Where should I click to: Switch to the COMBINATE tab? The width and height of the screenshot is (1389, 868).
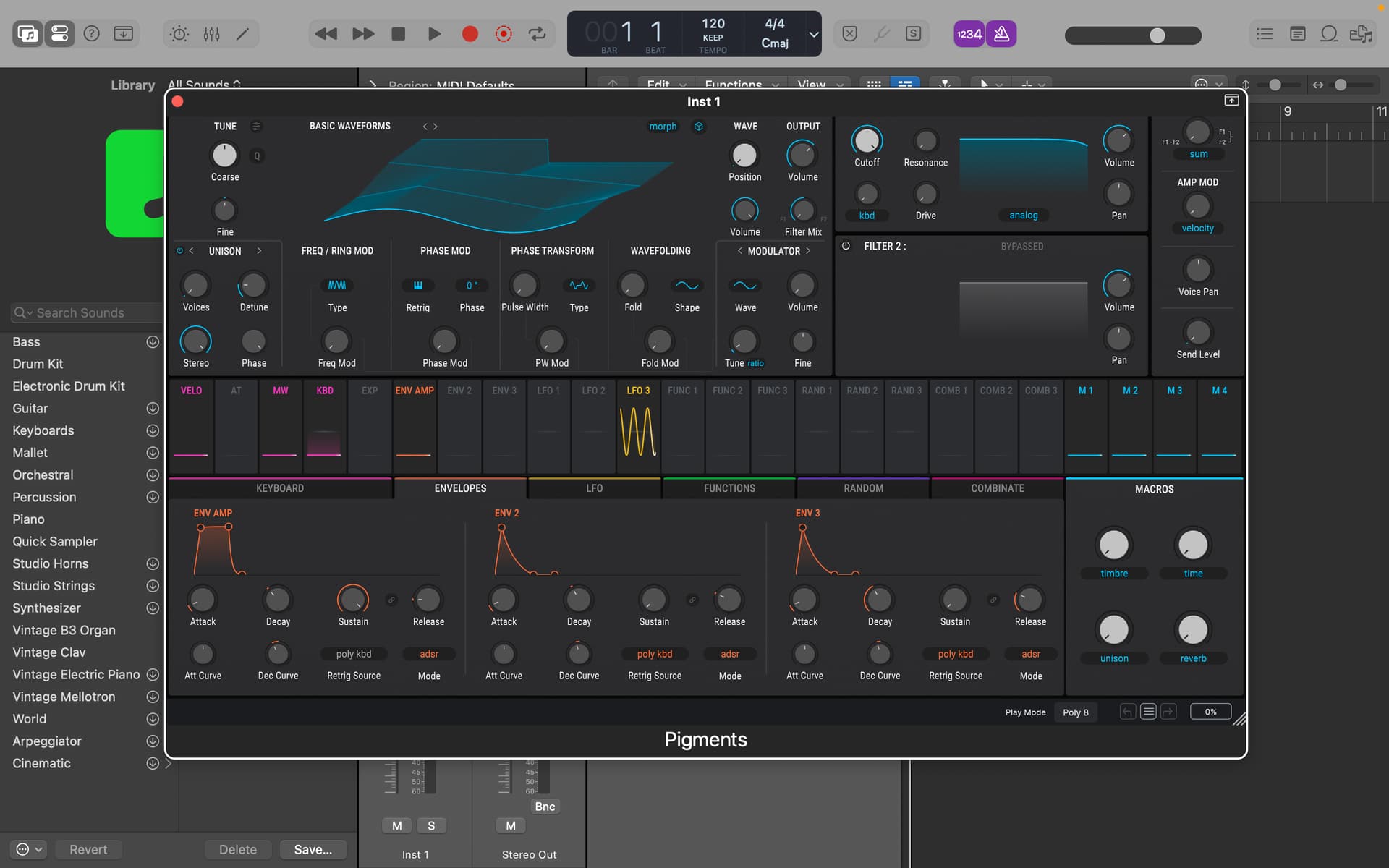point(998,488)
